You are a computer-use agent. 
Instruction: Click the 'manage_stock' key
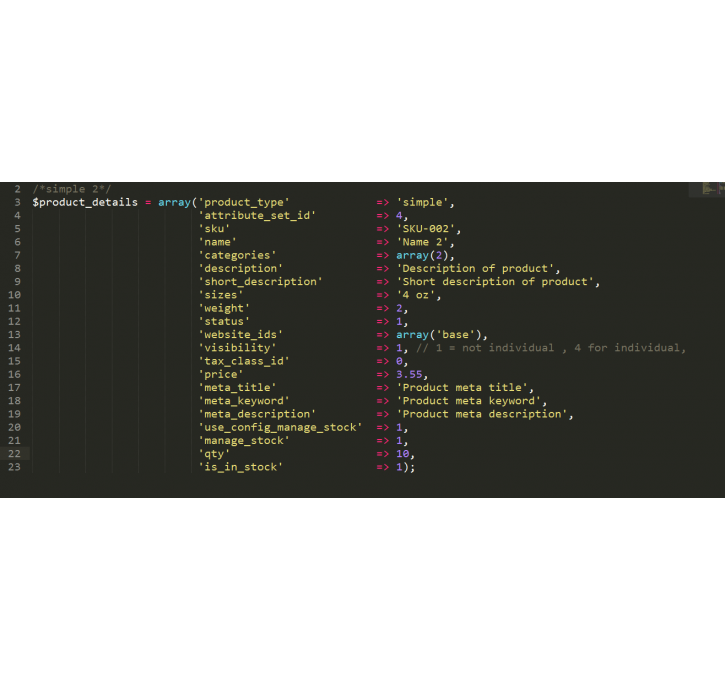[244, 441]
